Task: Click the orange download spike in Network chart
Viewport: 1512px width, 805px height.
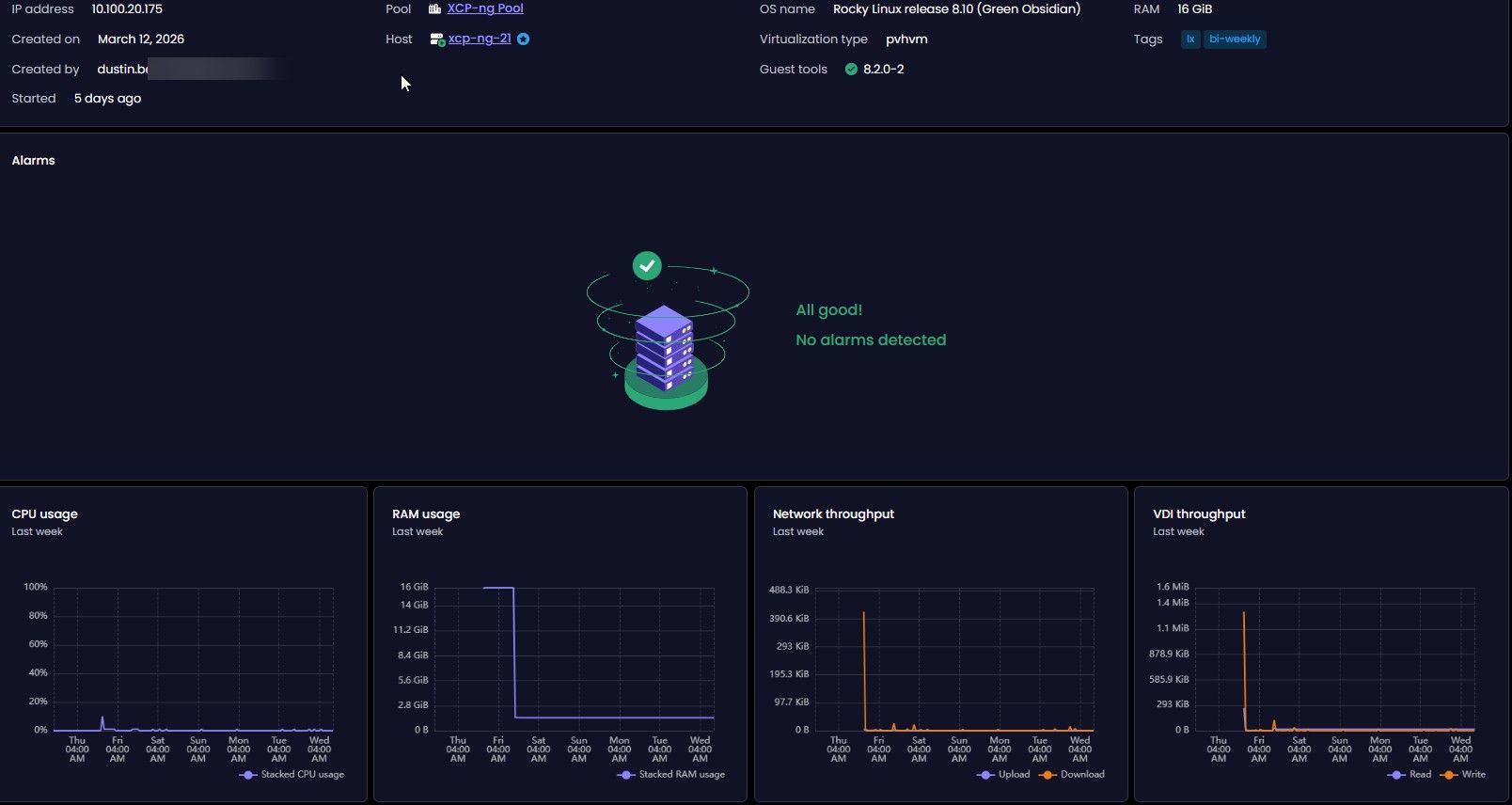Action: pos(864,658)
